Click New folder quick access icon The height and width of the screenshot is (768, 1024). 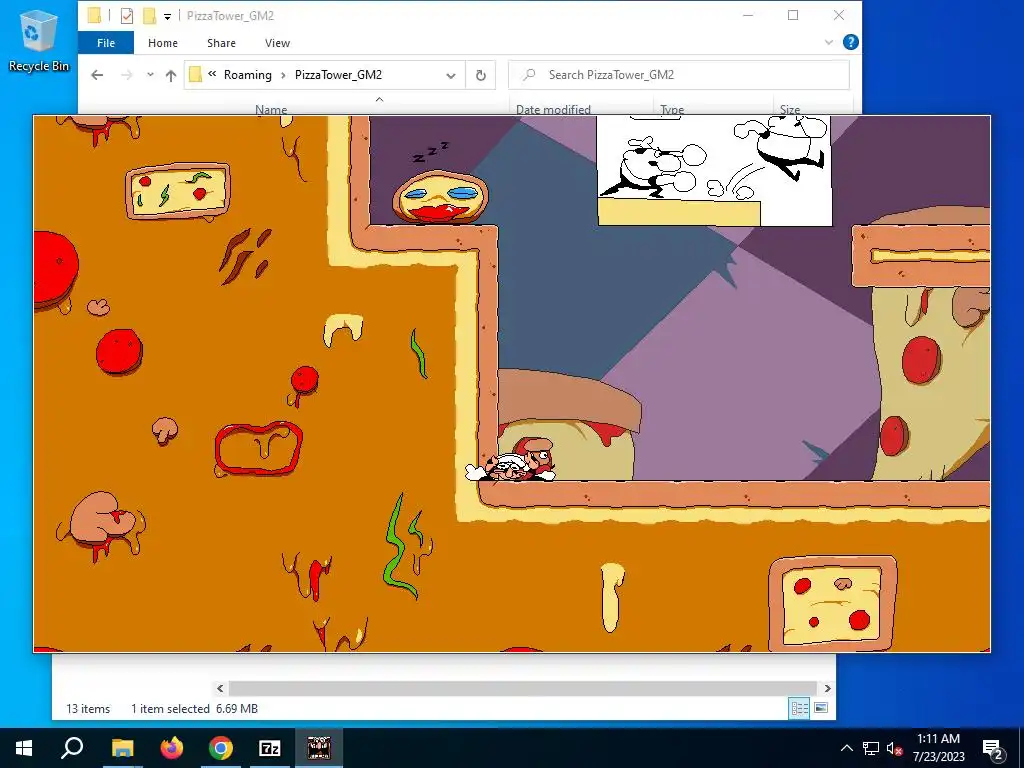click(150, 16)
